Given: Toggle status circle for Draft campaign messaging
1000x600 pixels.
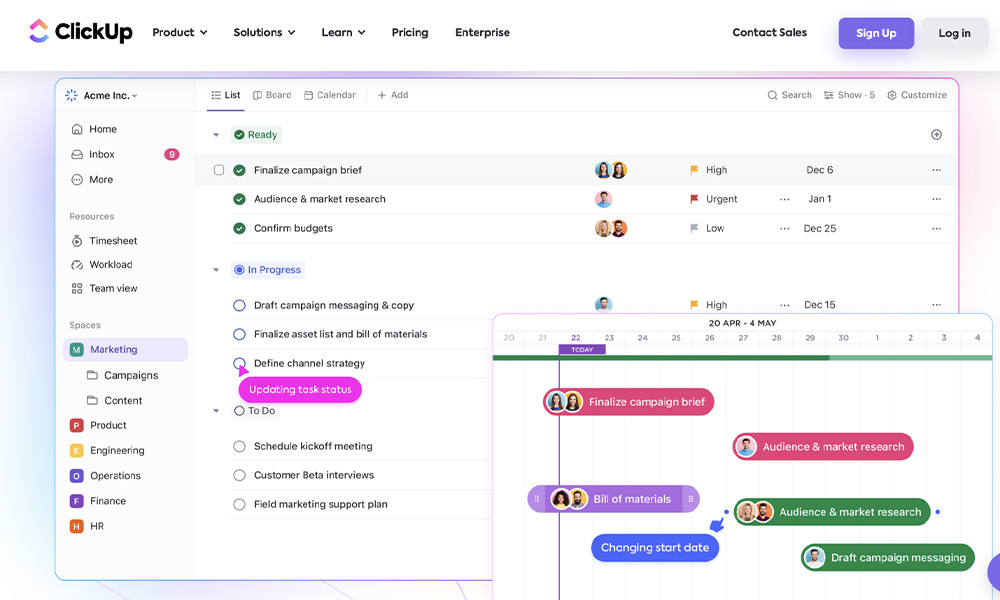Looking at the screenshot, I should coord(239,306).
